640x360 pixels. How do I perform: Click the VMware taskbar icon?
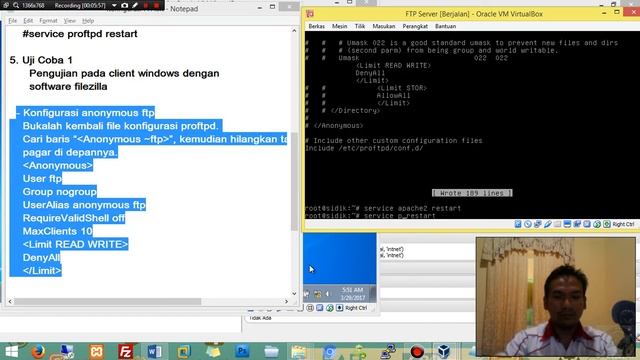(x=183, y=351)
